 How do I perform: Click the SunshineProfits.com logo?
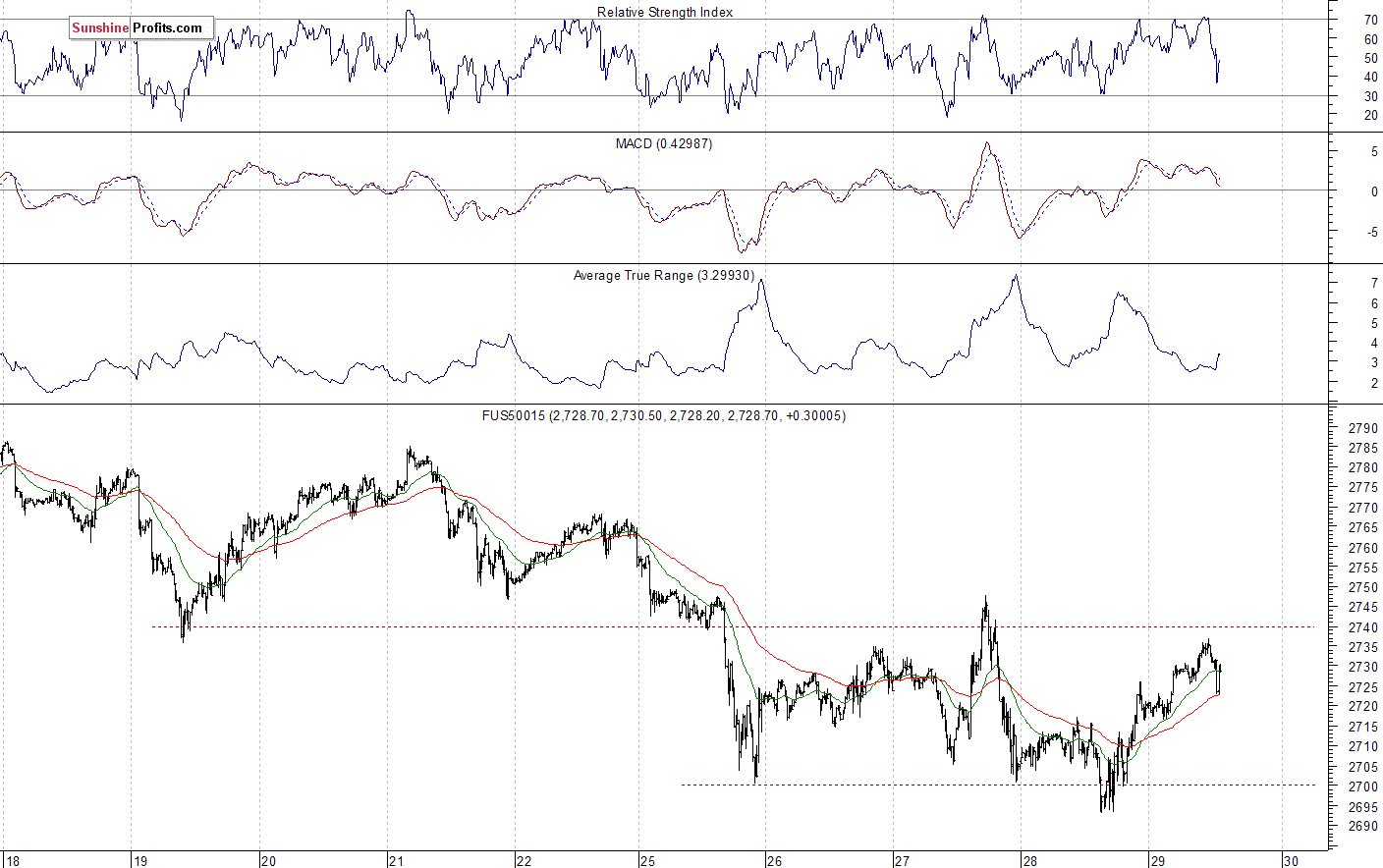coord(141,28)
